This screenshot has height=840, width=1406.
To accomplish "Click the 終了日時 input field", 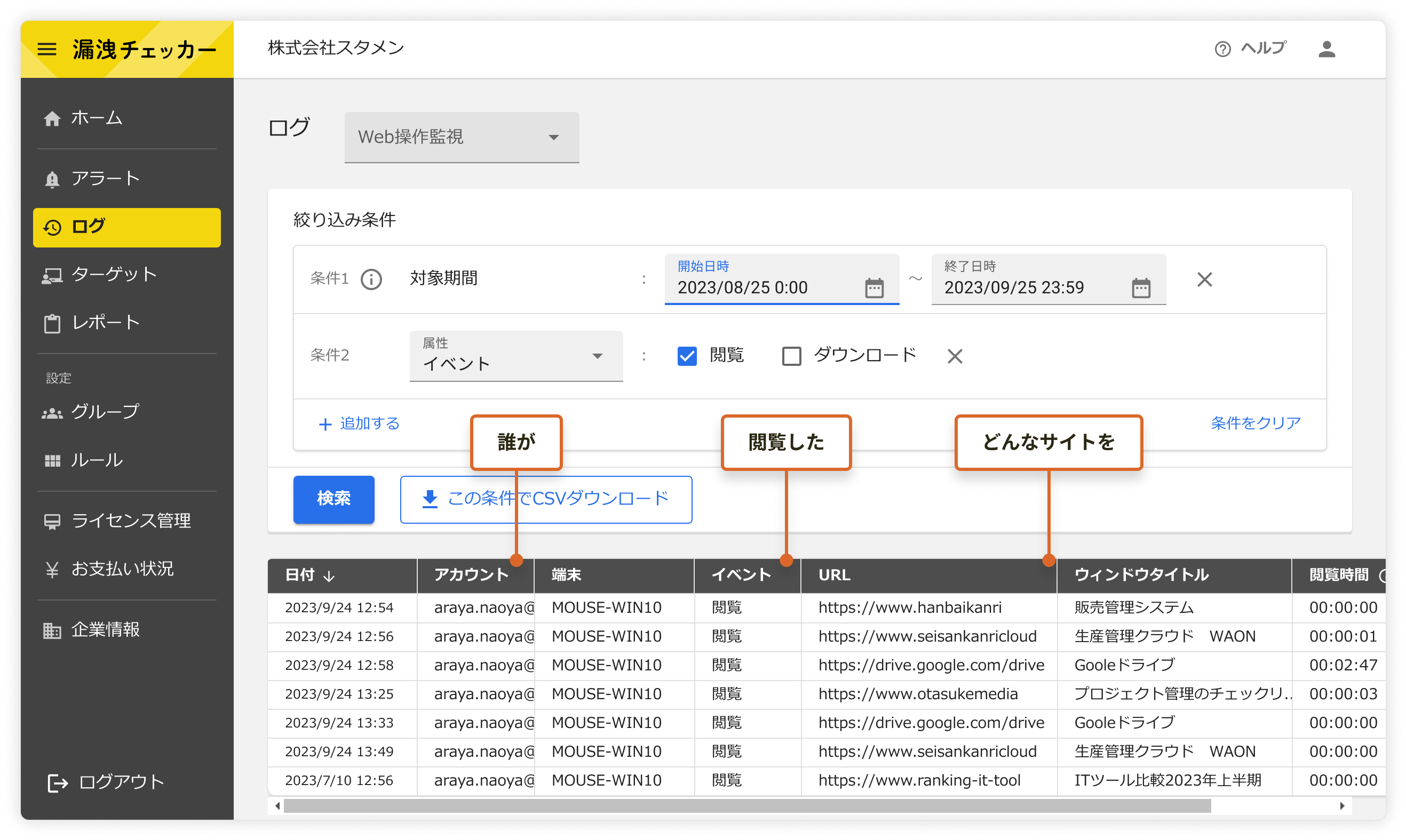I will 1048,279.
